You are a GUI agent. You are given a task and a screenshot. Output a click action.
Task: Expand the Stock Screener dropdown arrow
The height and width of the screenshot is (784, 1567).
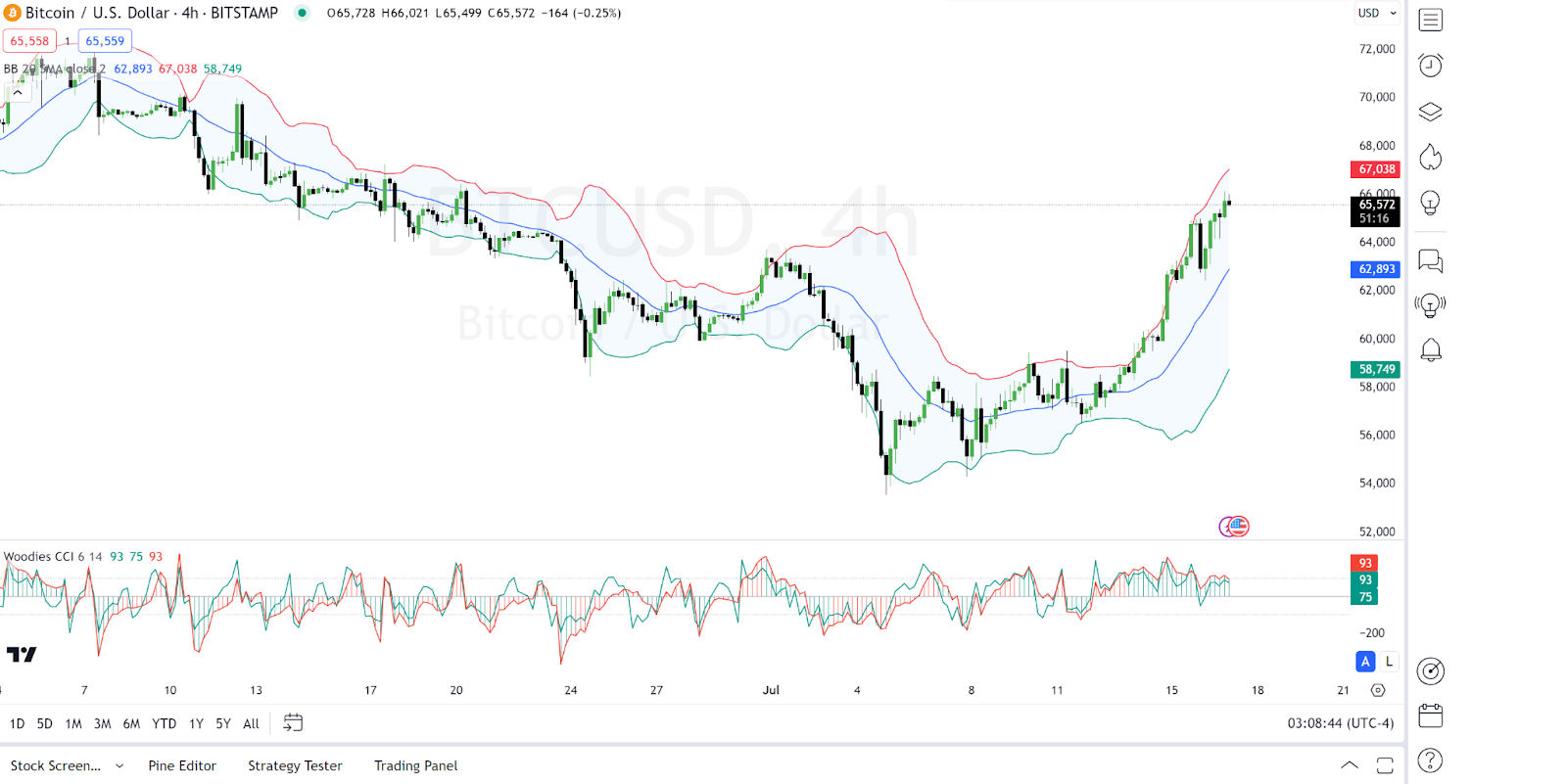pyautogui.click(x=119, y=766)
